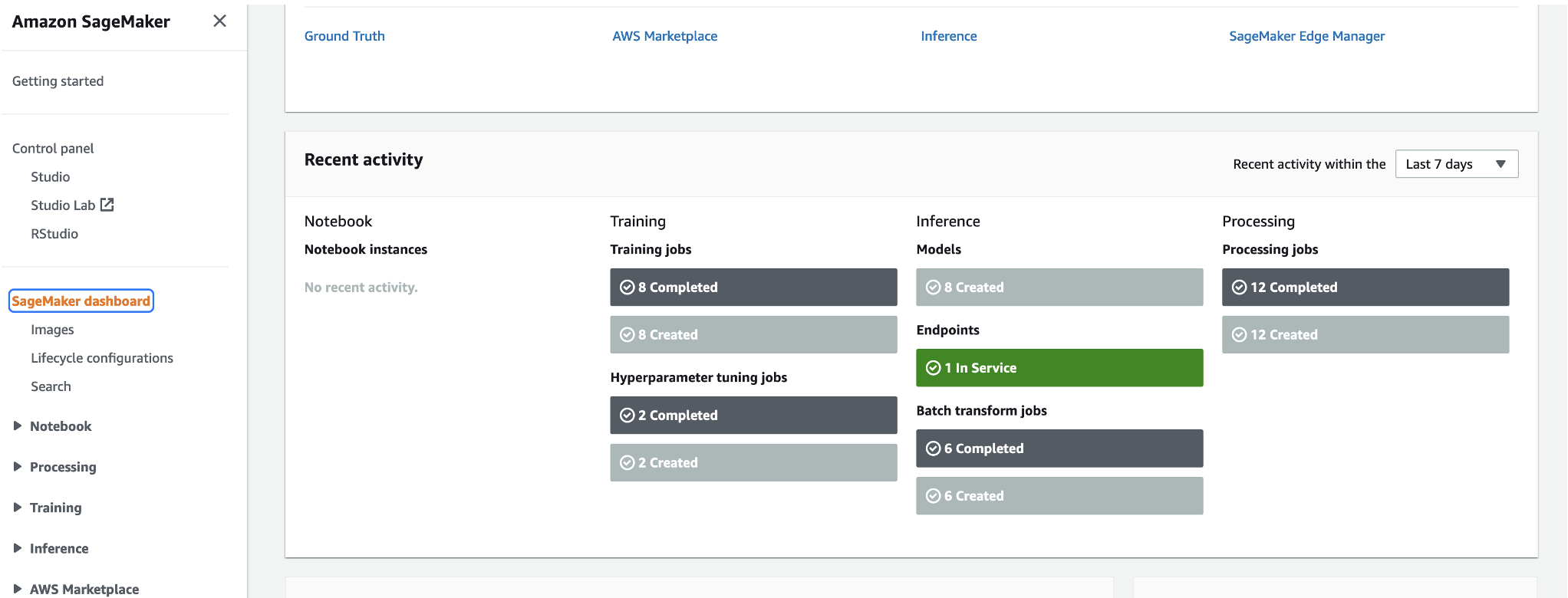View 8 Completed training jobs
The height and width of the screenshot is (598, 1568).
click(x=753, y=287)
